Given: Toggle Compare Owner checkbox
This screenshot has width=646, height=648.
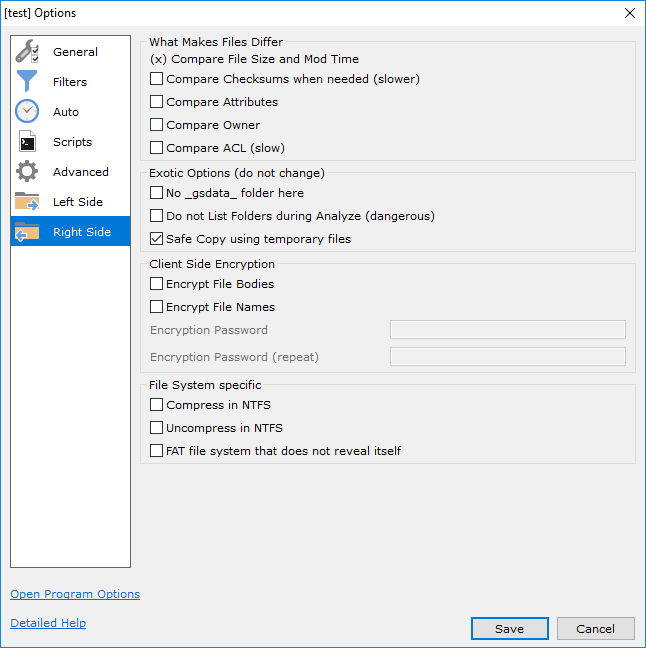Looking at the screenshot, I should coord(156,125).
